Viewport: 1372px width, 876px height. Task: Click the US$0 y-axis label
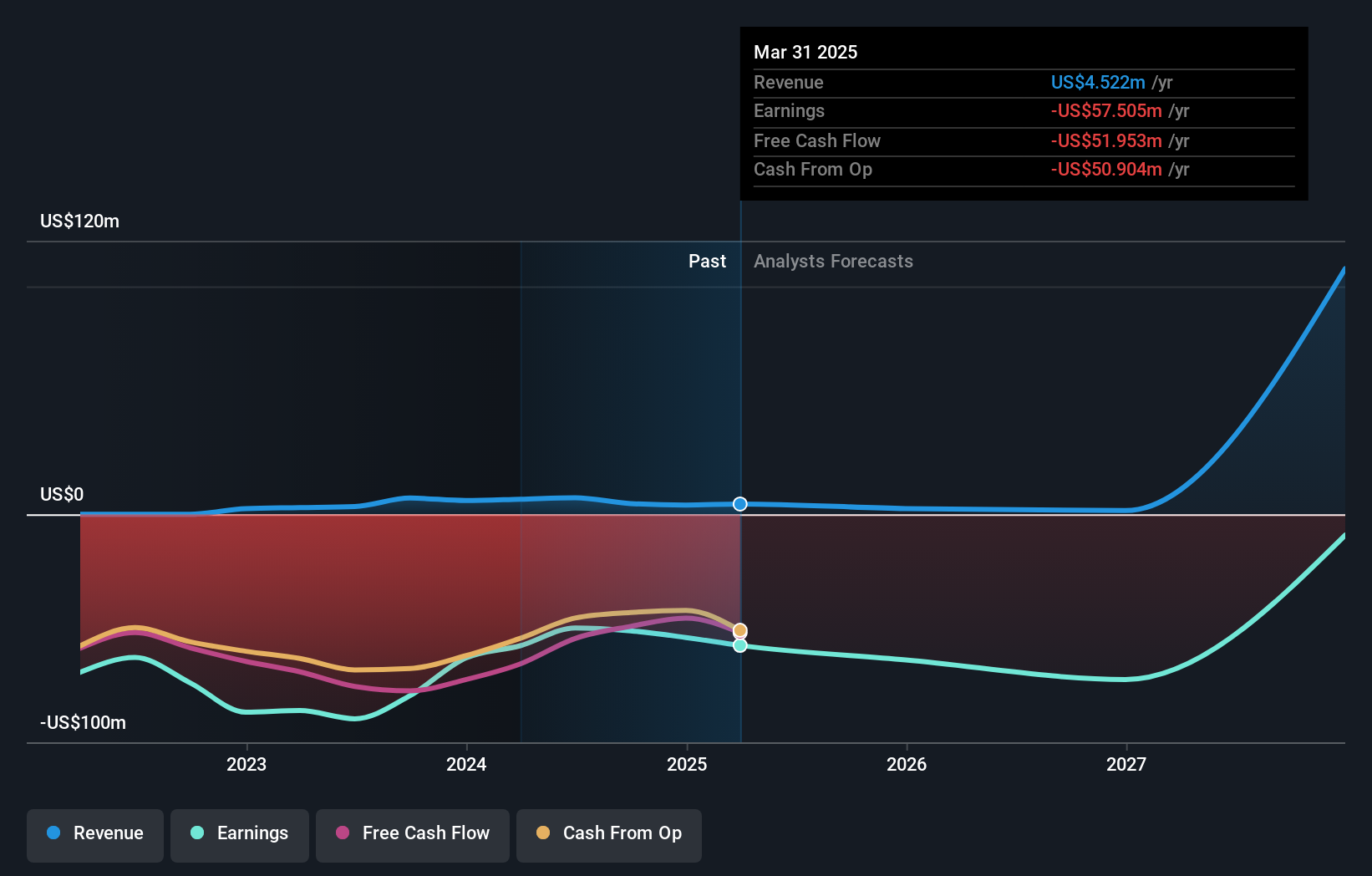point(62,495)
